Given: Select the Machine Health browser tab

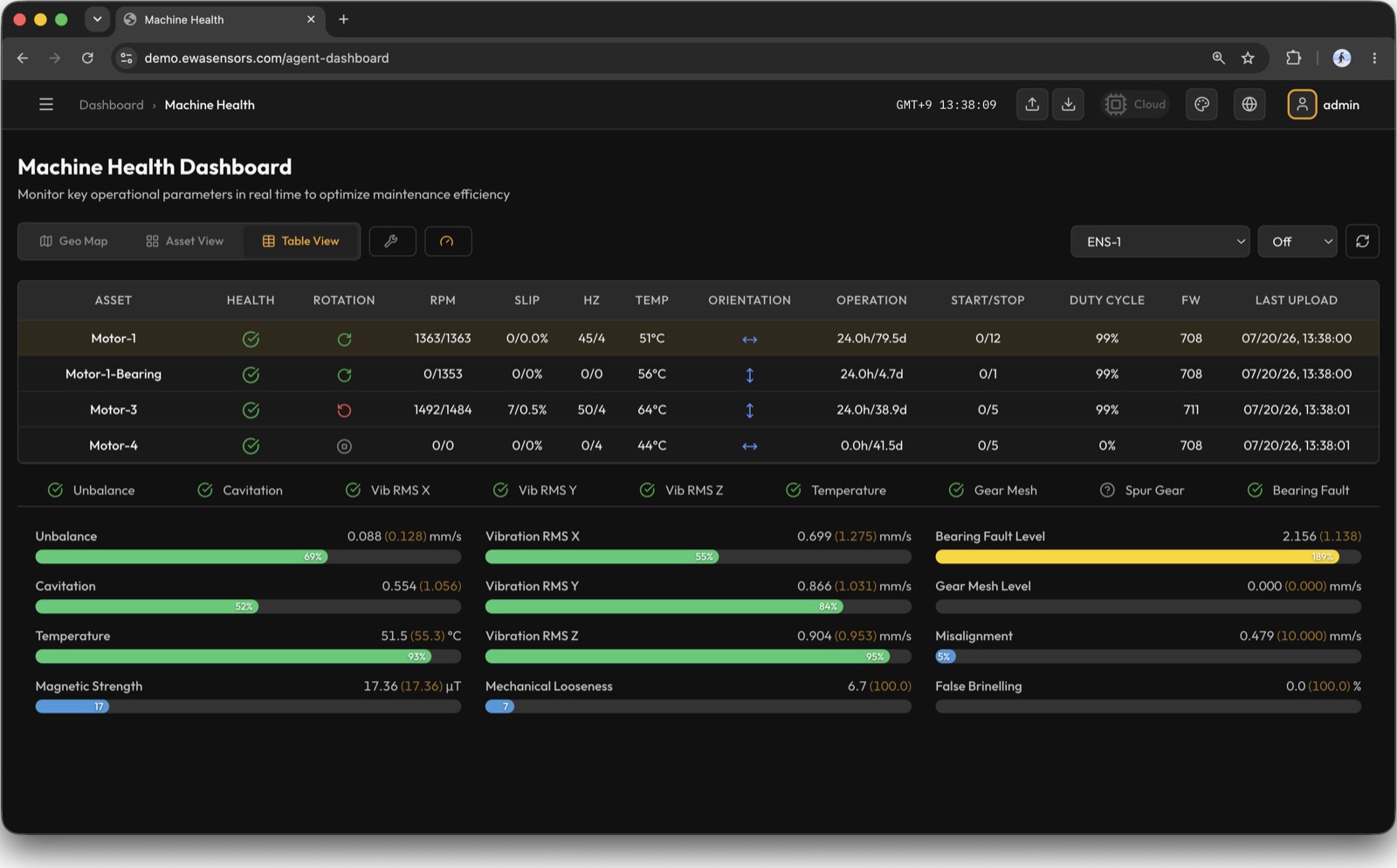Looking at the screenshot, I should (x=218, y=19).
